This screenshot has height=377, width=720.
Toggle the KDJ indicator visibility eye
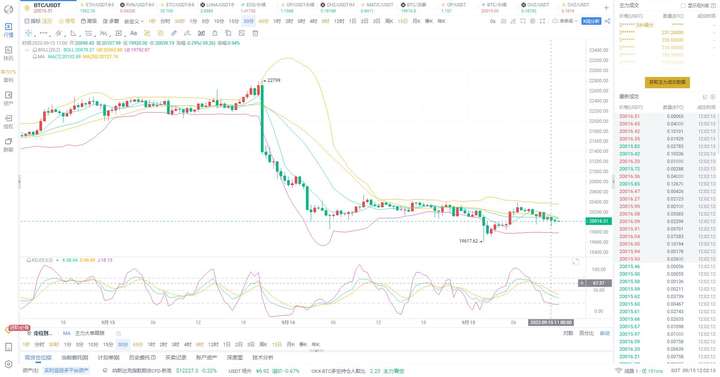pyautogui.click(x=29, y=260)
